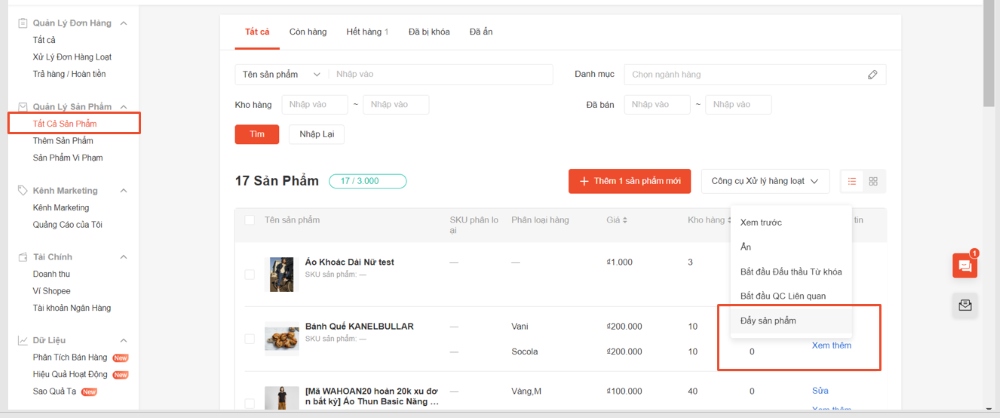Click the Tài Chính wallet icon

pyautogui.click(x=22, y=257)
